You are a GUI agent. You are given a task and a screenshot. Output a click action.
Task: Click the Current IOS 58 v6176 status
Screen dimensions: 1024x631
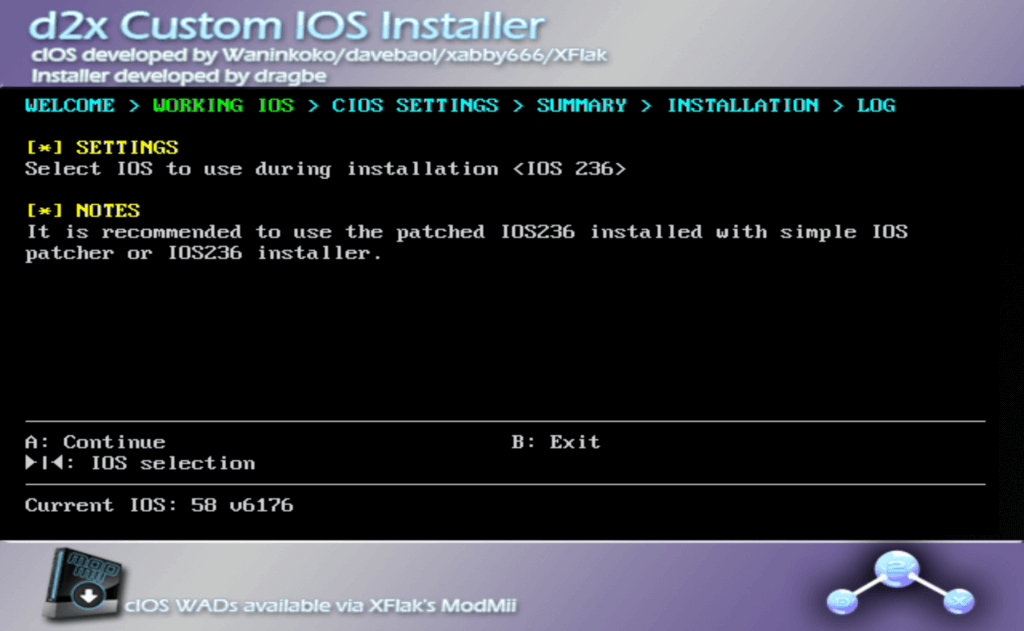click(159, 505)
